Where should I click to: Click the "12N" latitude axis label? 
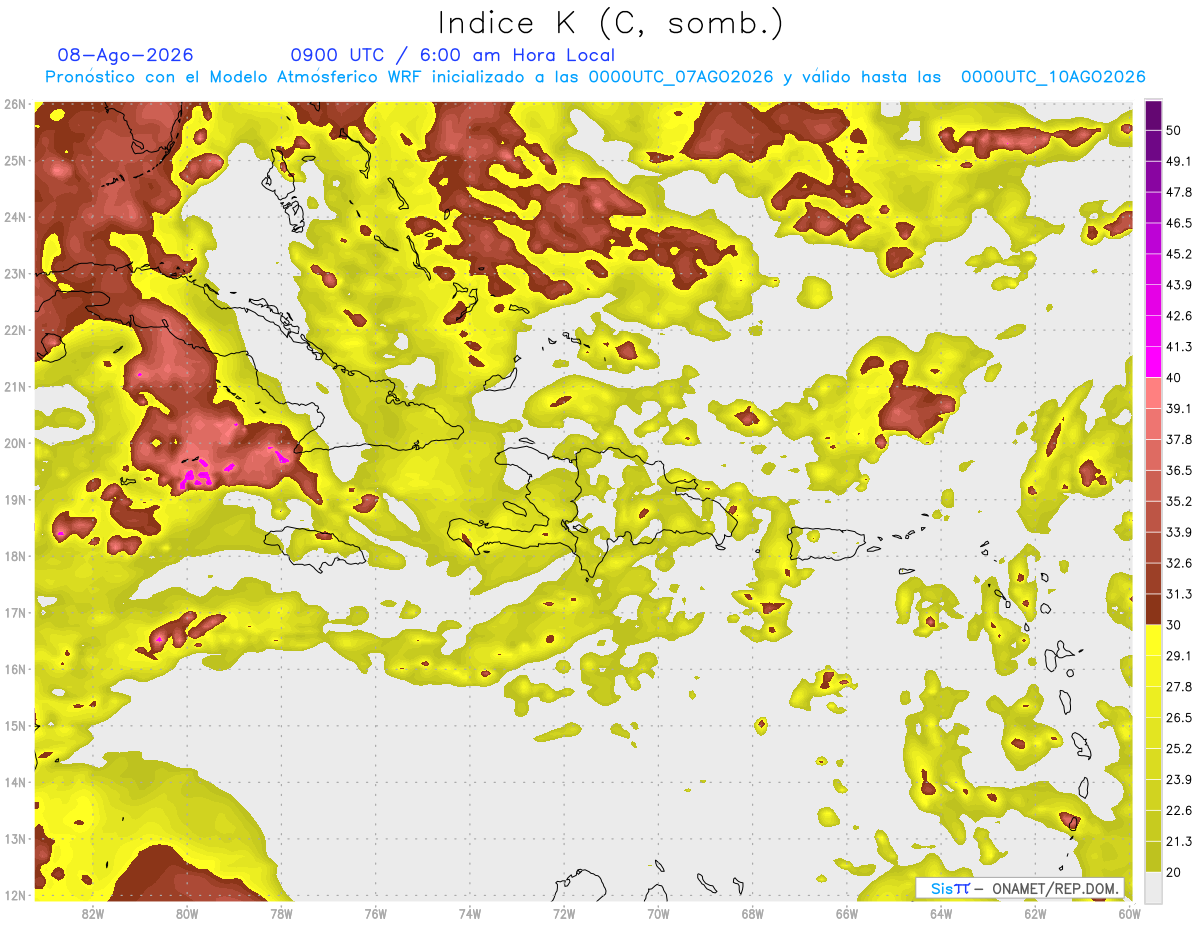click(x=15, y=895)
